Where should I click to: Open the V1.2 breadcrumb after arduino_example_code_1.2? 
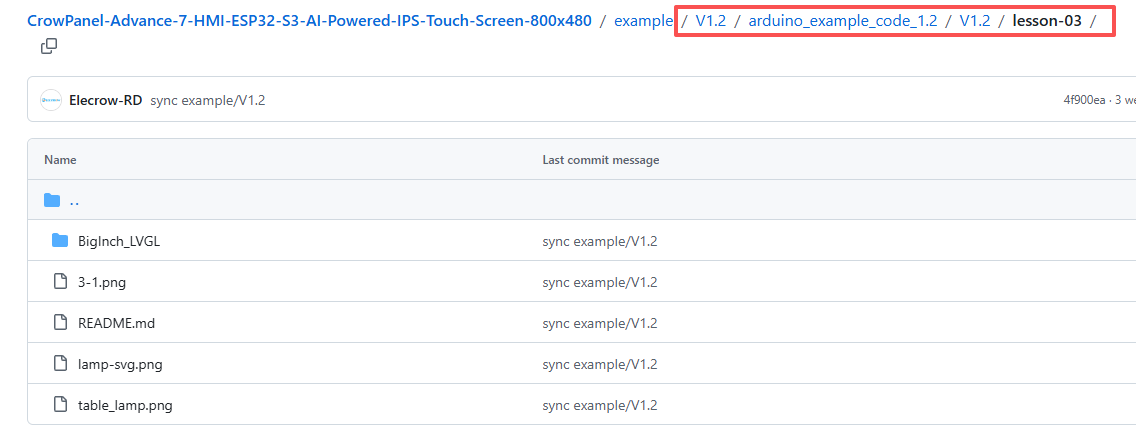click(974, 20)
